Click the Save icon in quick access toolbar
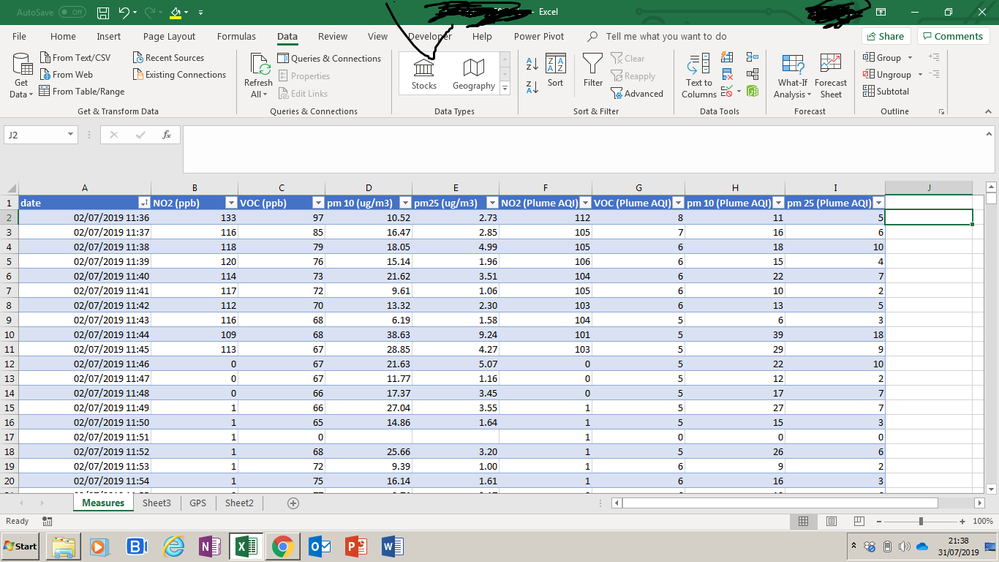 point(103,12)
